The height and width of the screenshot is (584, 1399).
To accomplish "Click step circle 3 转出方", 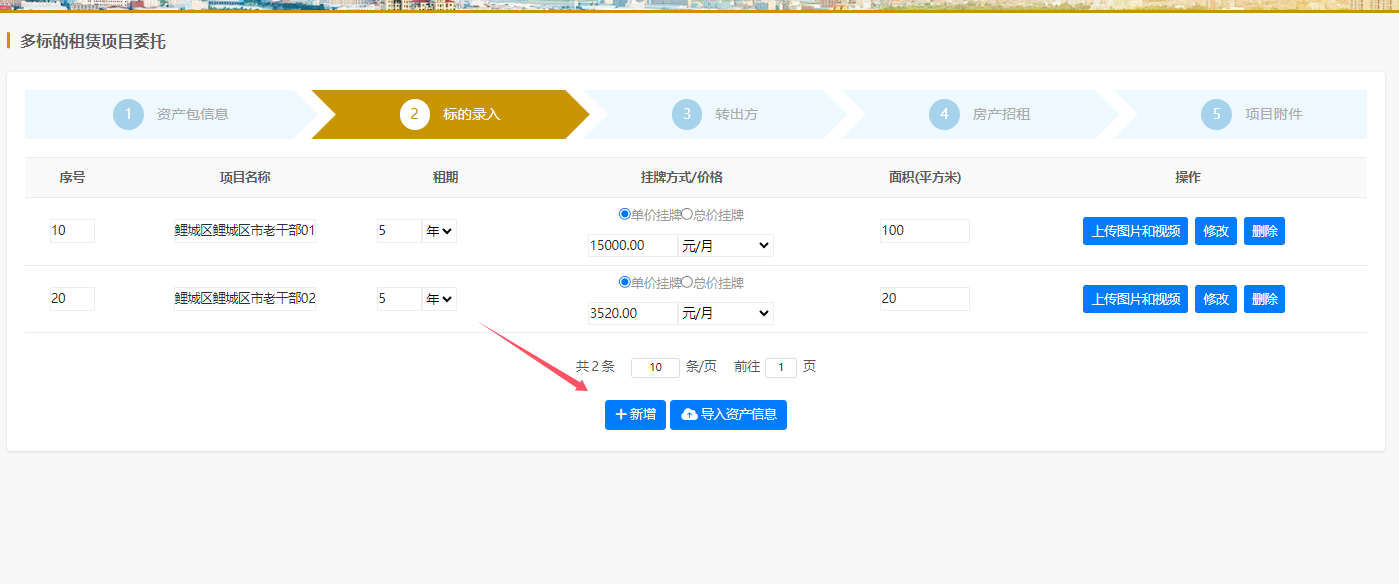I will pos(687,114).
